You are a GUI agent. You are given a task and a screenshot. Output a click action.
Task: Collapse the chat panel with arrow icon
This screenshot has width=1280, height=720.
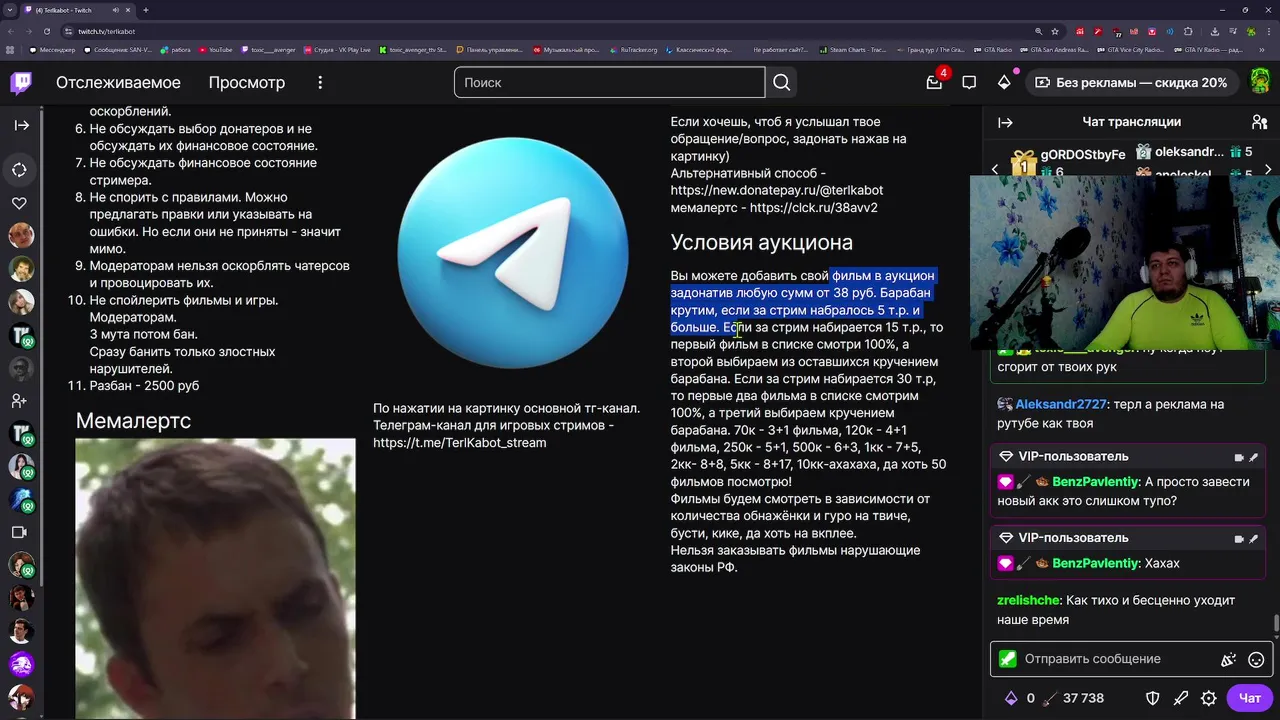pyautogui.click(x=1005, y=122)
